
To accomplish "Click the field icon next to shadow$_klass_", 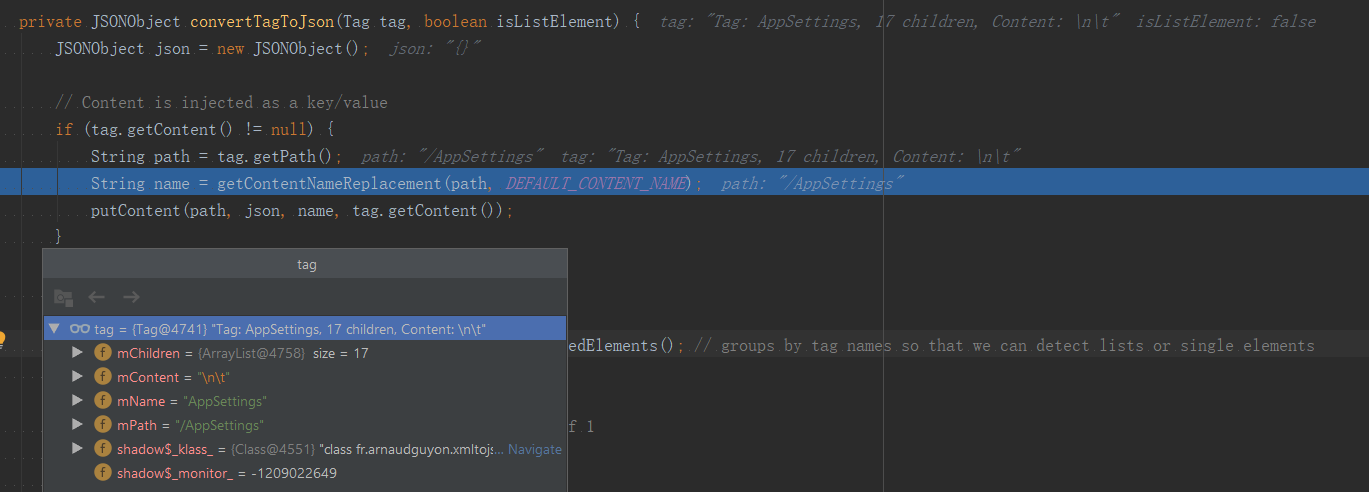I will tap(102, 449).
